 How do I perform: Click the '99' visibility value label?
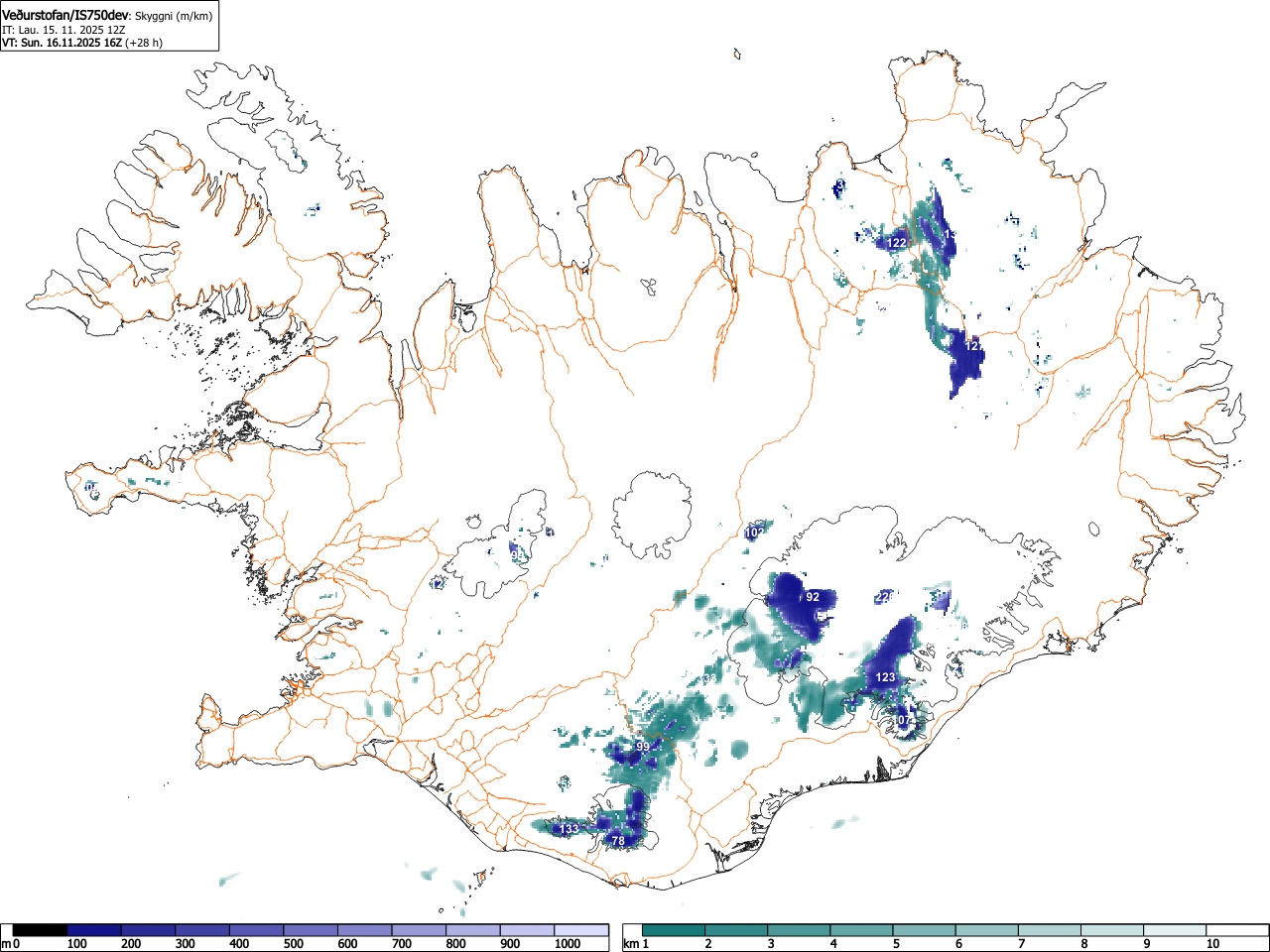point(642,747)
